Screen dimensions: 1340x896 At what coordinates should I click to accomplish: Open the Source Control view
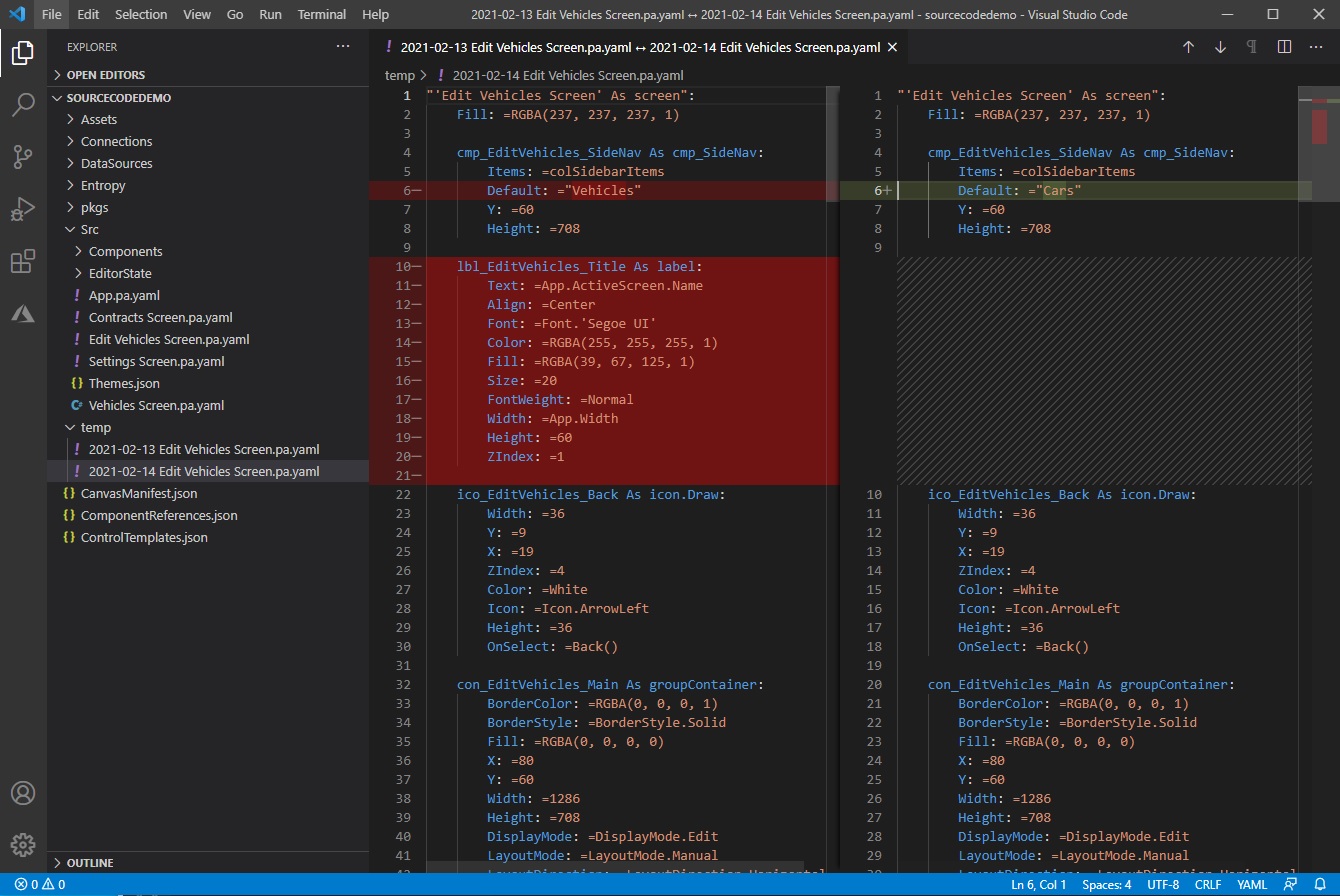[x=23, y=157]
